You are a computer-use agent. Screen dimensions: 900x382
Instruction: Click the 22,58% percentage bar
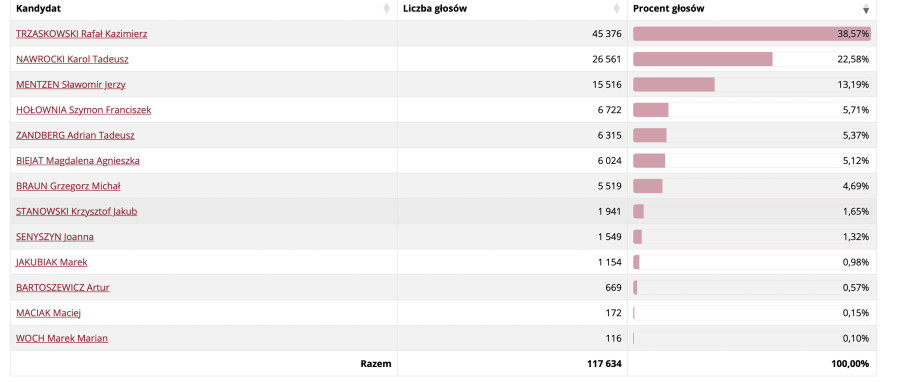tap(703, 59)
